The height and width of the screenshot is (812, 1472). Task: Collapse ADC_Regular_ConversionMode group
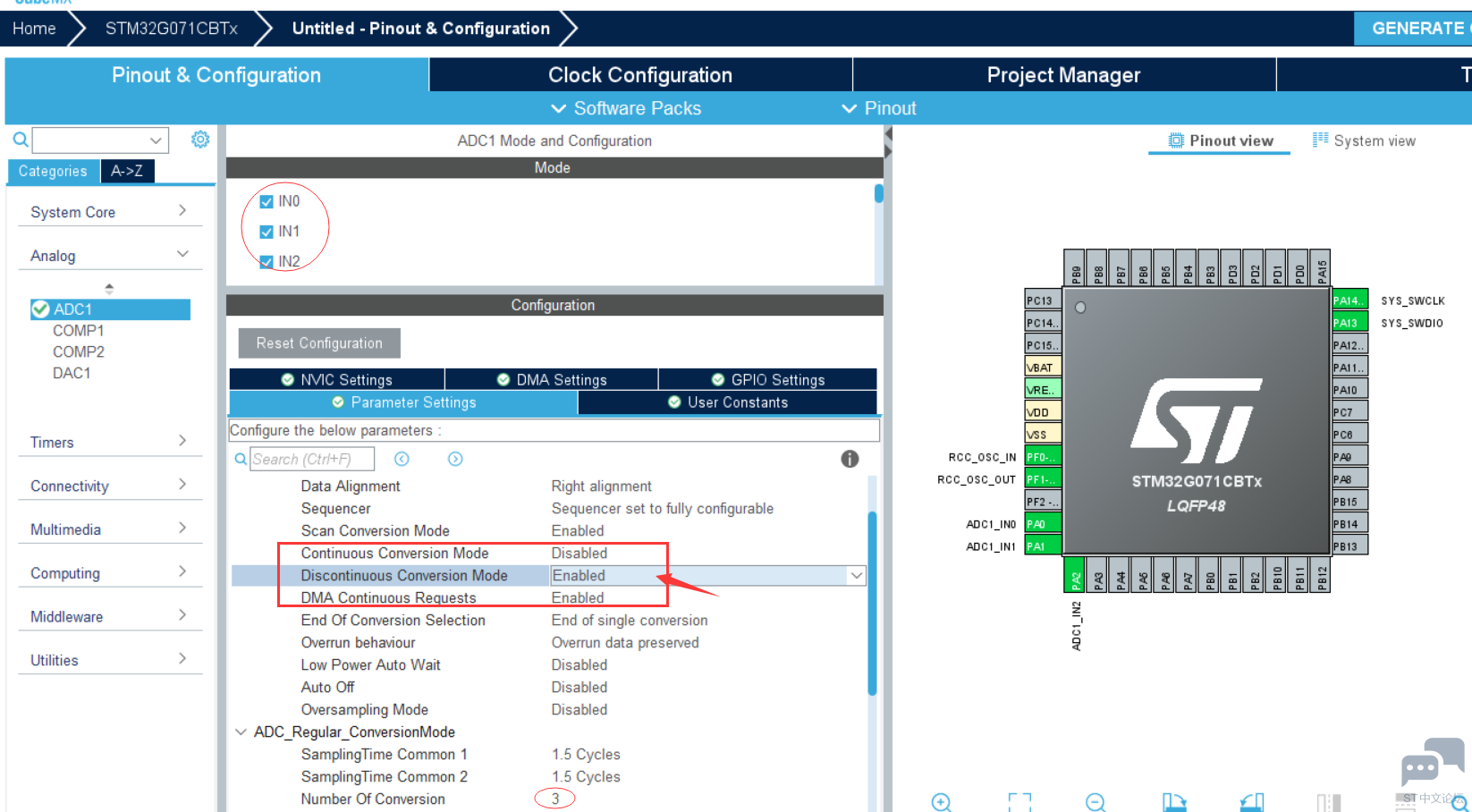[x=241, y=732]
